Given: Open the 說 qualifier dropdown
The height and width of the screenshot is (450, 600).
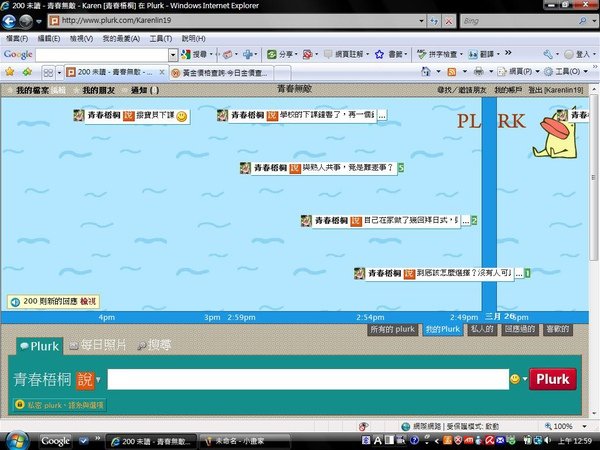Looking at the screenshot, I should point(98,380).
